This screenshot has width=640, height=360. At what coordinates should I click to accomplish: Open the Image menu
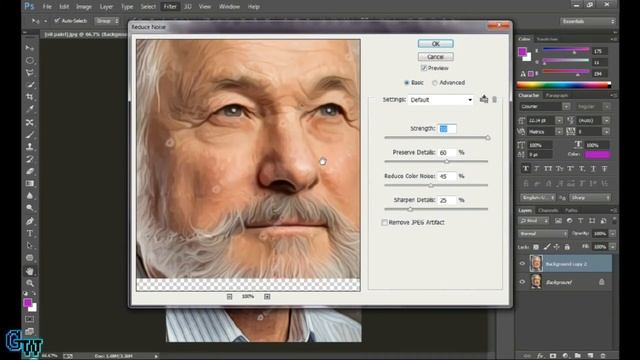(x=84, y=7)
